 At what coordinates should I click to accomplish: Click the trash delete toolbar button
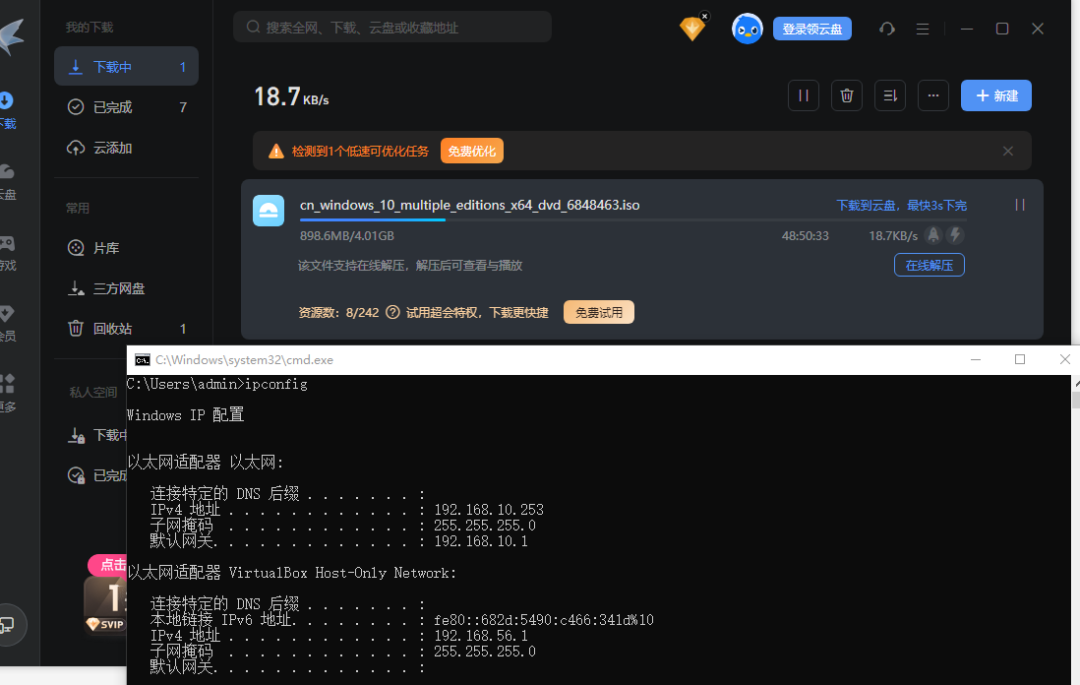click(847, 96)
